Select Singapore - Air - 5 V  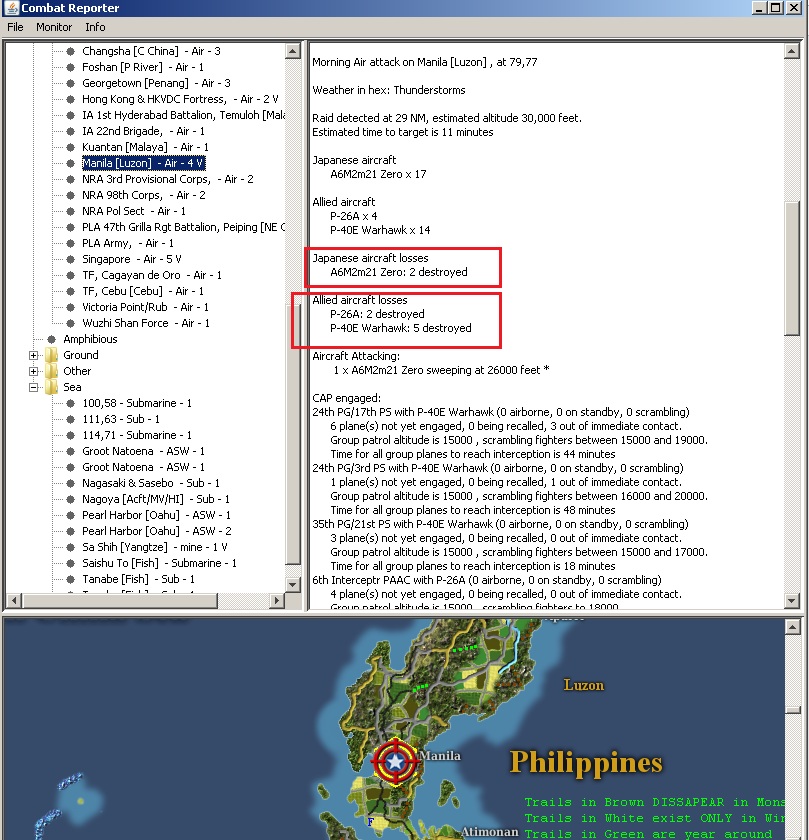132,259
